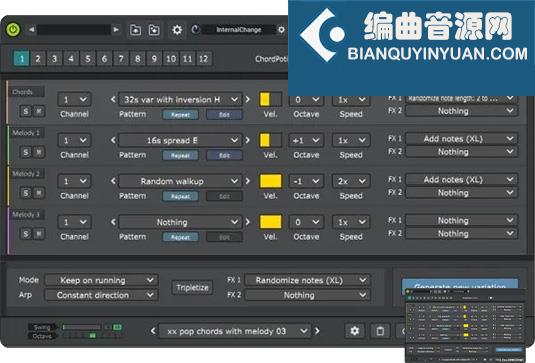
Task: Click Edit on the Melody 1 row
Action: [x=224, y=156]
